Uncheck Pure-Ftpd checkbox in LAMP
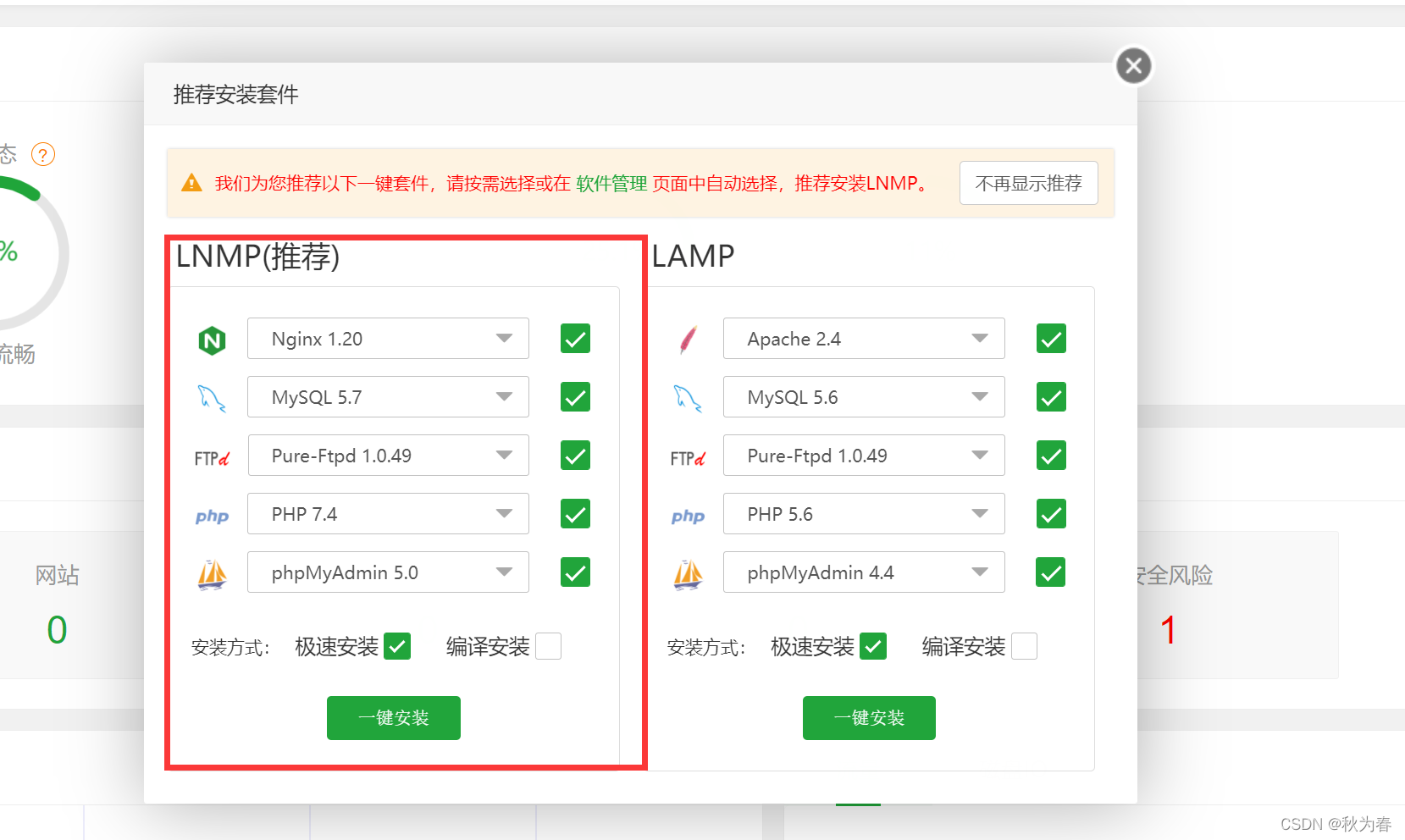1405x840 pixels. [x=1051, y=456]
